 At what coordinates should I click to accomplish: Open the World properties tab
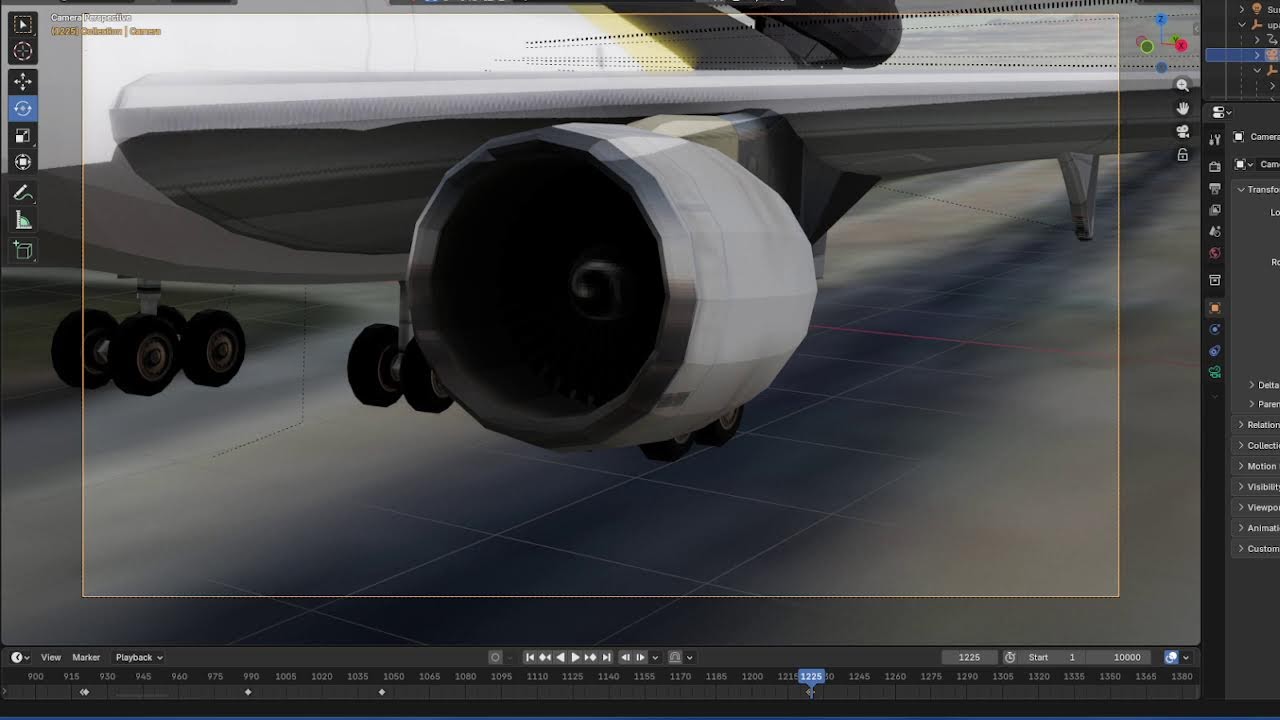(1215, 253)
